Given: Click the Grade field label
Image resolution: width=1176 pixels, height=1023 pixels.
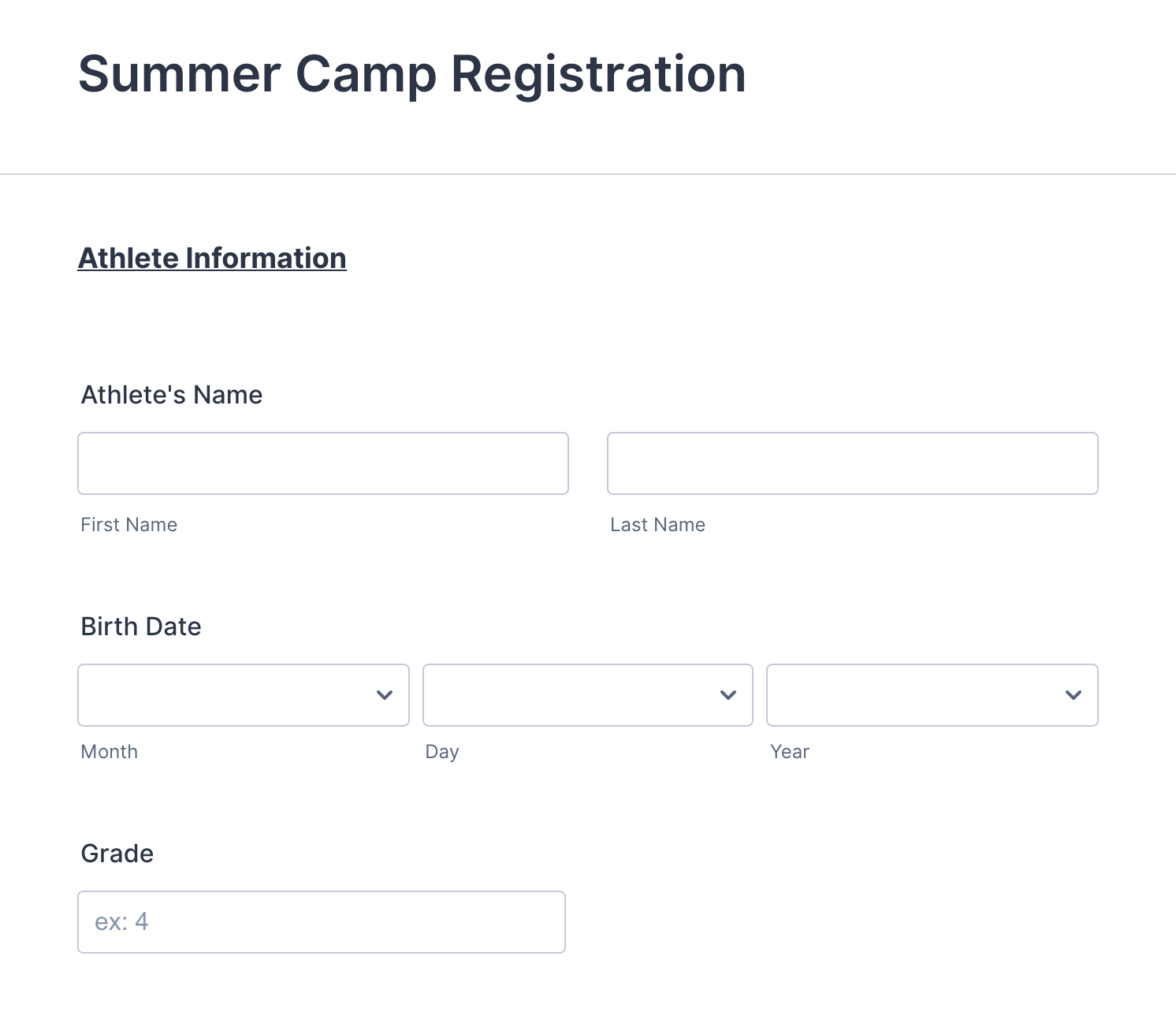Looking at the screenshot, I should pos(117,854).
